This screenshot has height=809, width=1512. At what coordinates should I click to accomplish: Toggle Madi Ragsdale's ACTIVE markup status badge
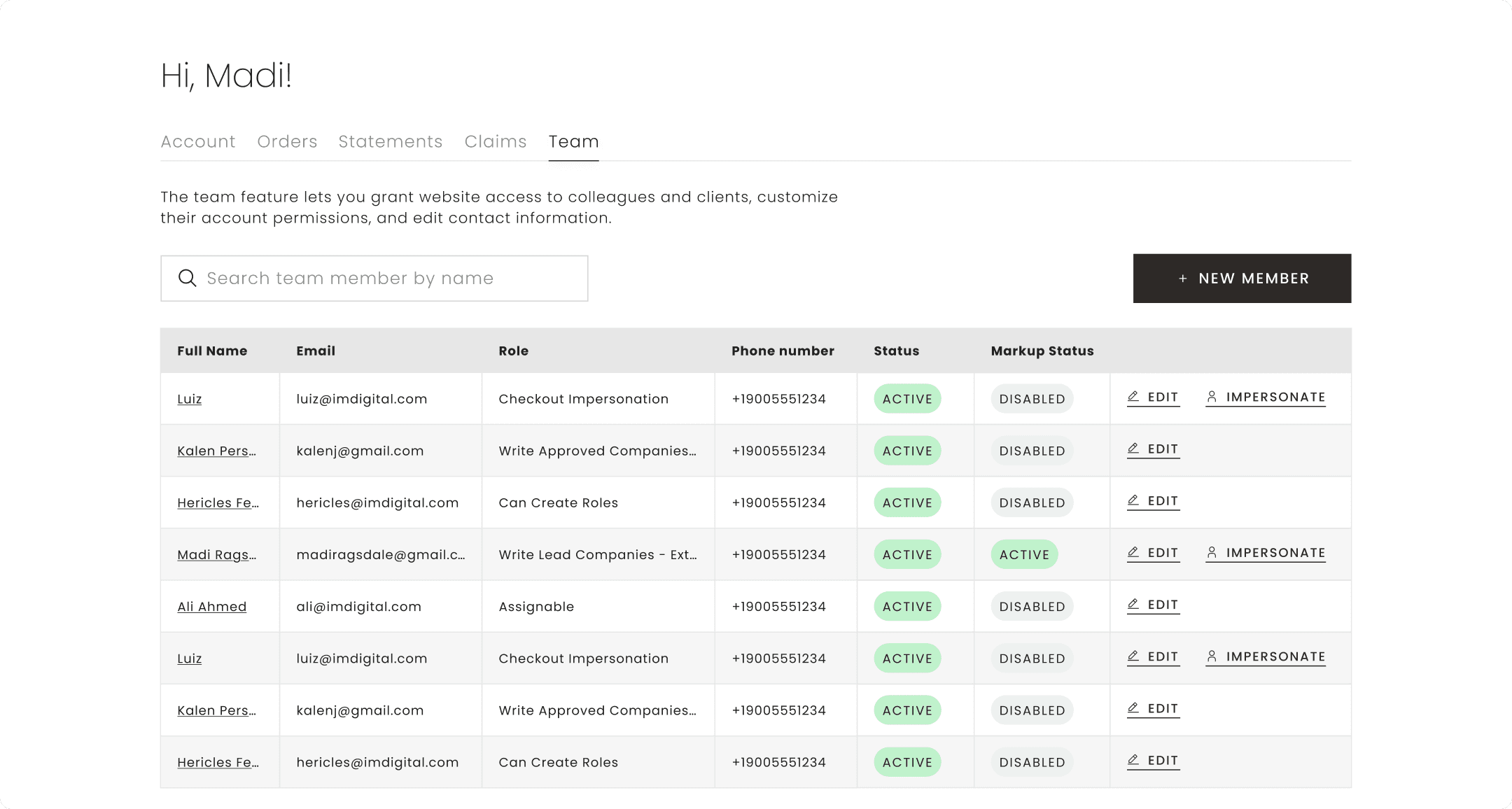pos(1024,554)
